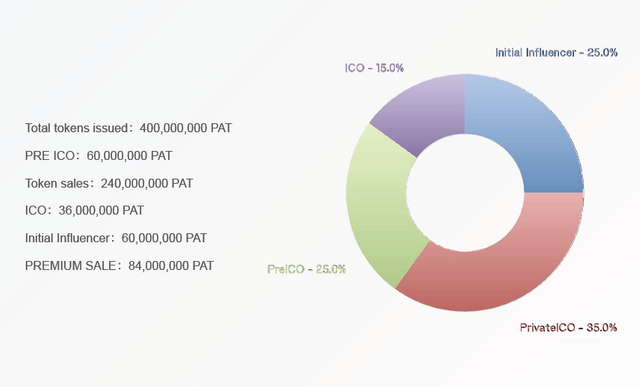Click the 35.0% value in PrivateICO label
Viewport: 640px width, 387px height.
point(602,327)
